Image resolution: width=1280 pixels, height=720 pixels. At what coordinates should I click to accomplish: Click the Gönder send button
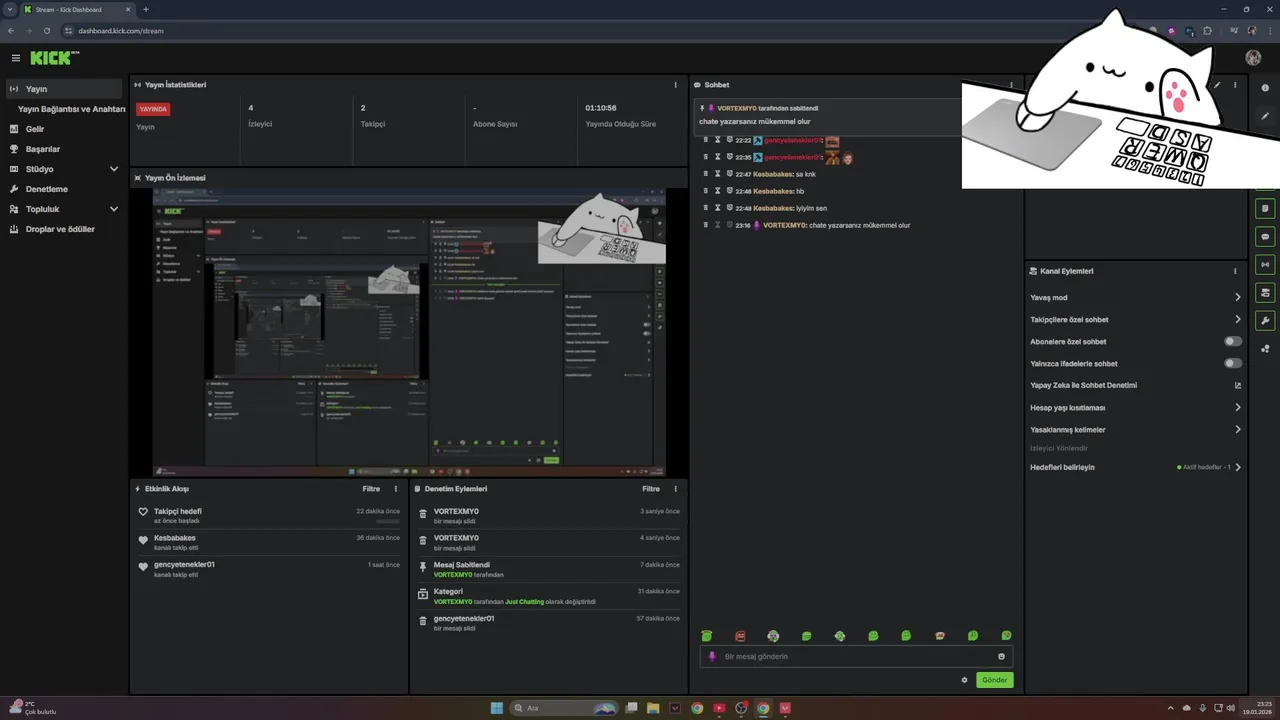coord(994,680)
